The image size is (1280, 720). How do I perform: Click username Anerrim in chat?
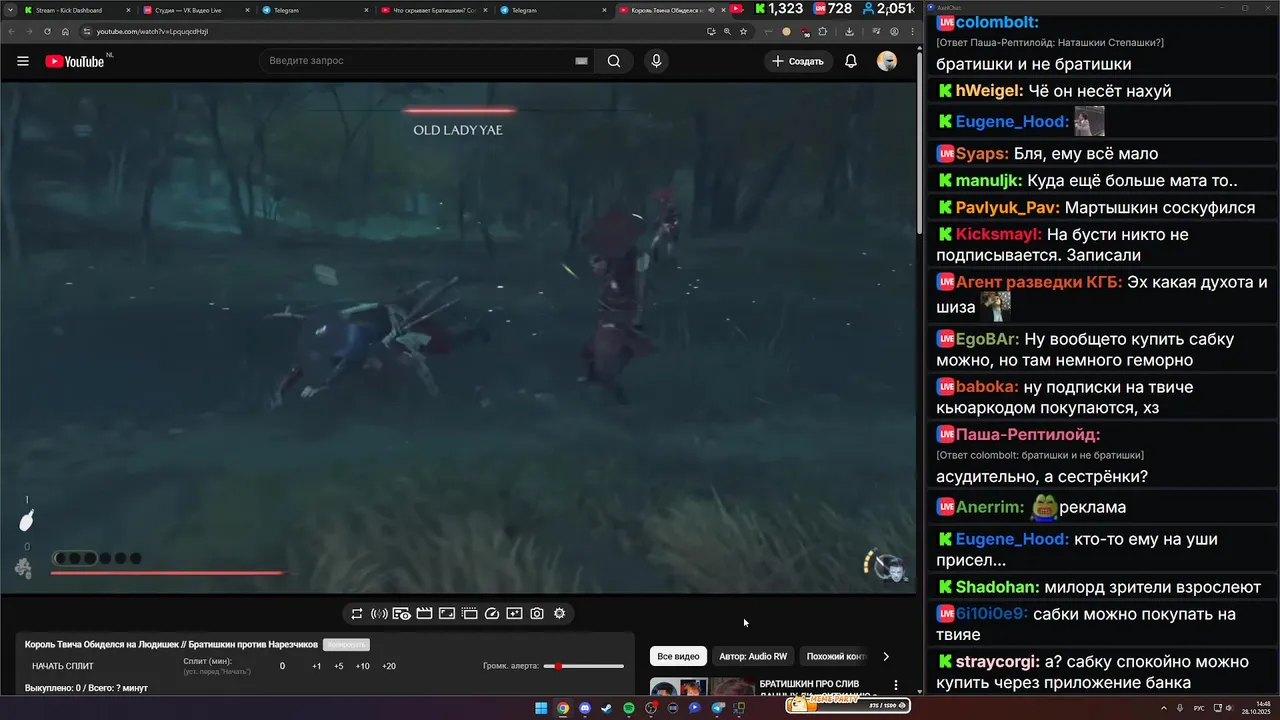[990, 507]
